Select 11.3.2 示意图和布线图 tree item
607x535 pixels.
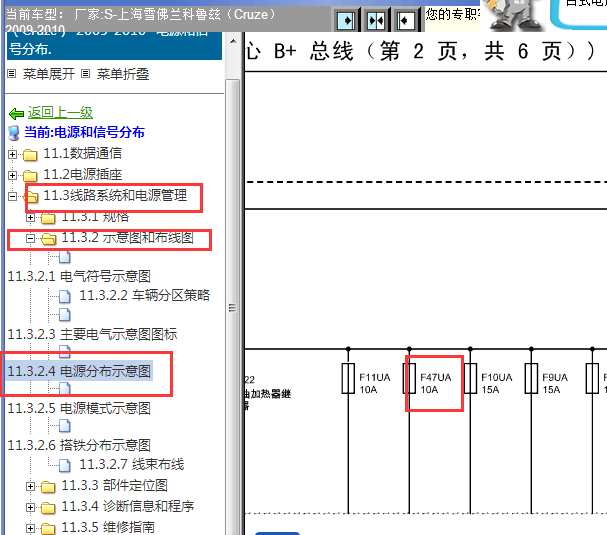click(128, 237)
